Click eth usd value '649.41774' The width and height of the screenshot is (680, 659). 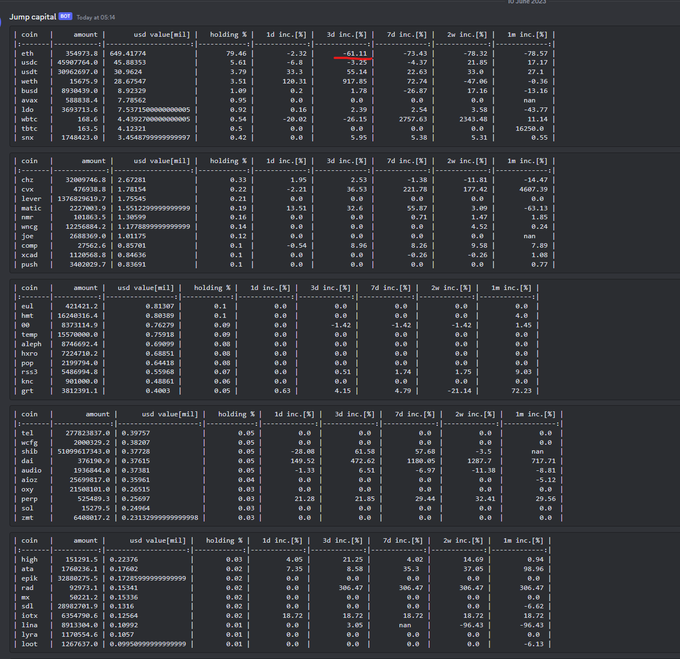128,53
